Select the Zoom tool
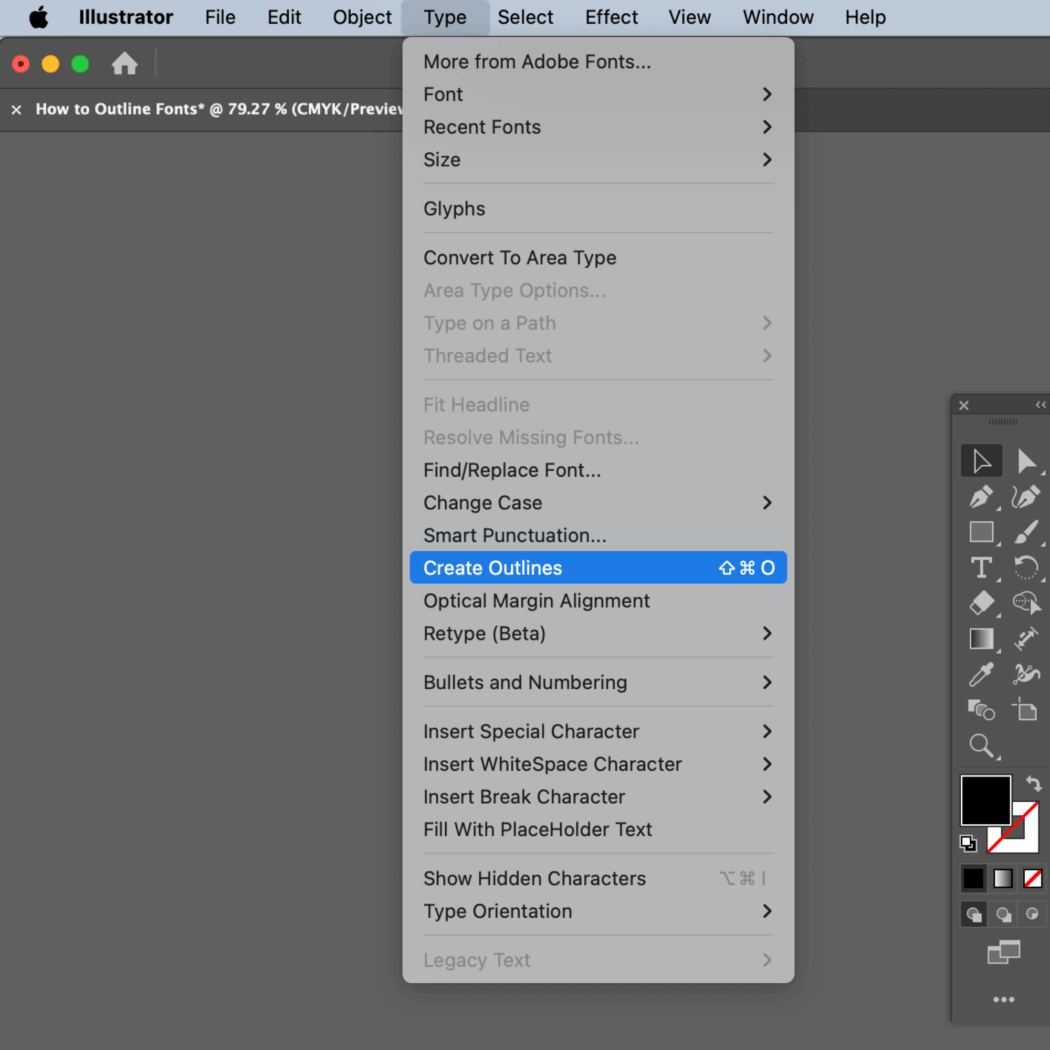Image resolution: width=1050 pixels, height=1050 pixels. 981,745
